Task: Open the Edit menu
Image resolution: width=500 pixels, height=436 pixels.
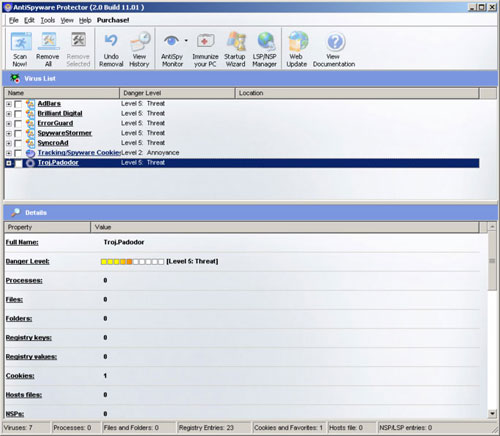Action: pyautogui.click(x=29, y=20)
